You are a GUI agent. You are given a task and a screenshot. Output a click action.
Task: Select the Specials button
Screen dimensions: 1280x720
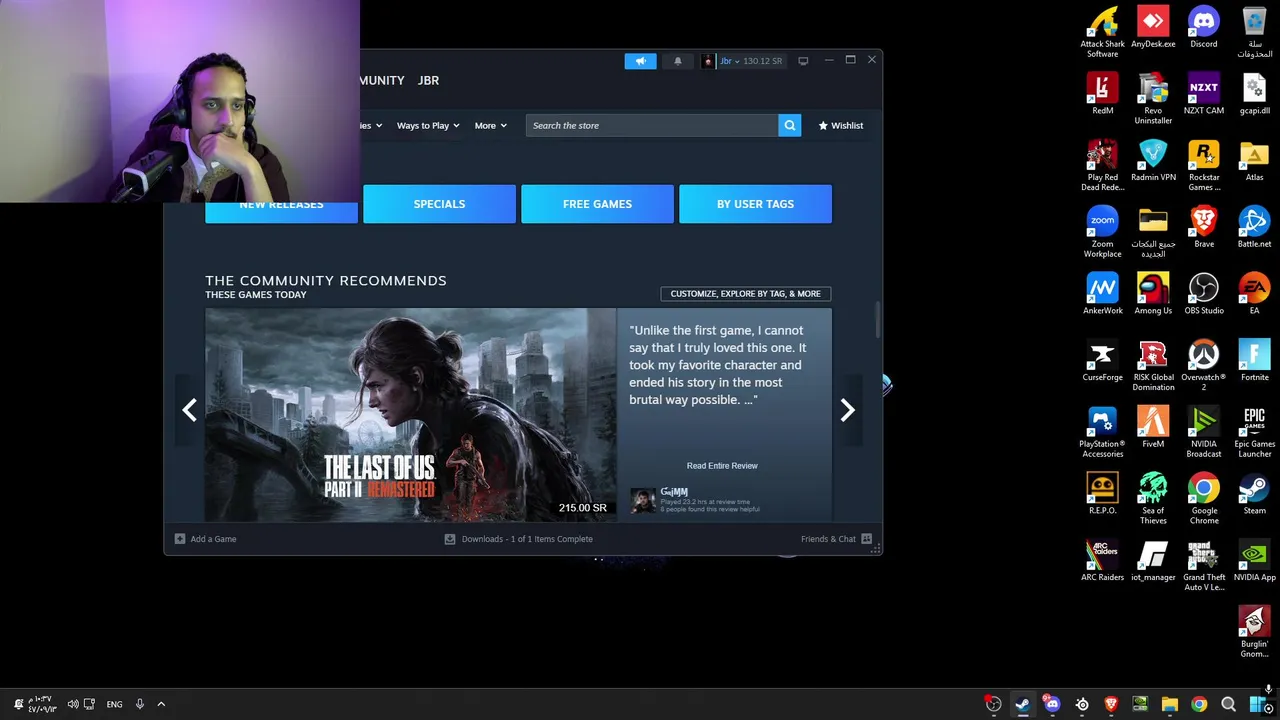pos(439,204)
